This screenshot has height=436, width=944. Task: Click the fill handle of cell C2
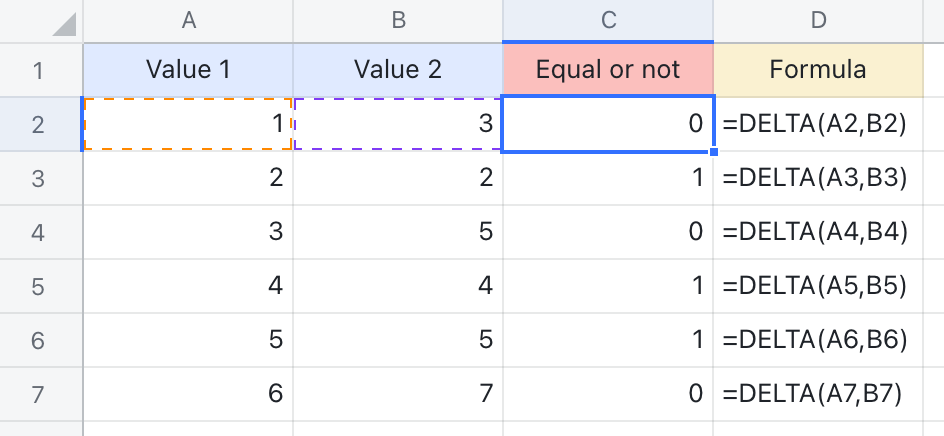(x=713, y=152)
